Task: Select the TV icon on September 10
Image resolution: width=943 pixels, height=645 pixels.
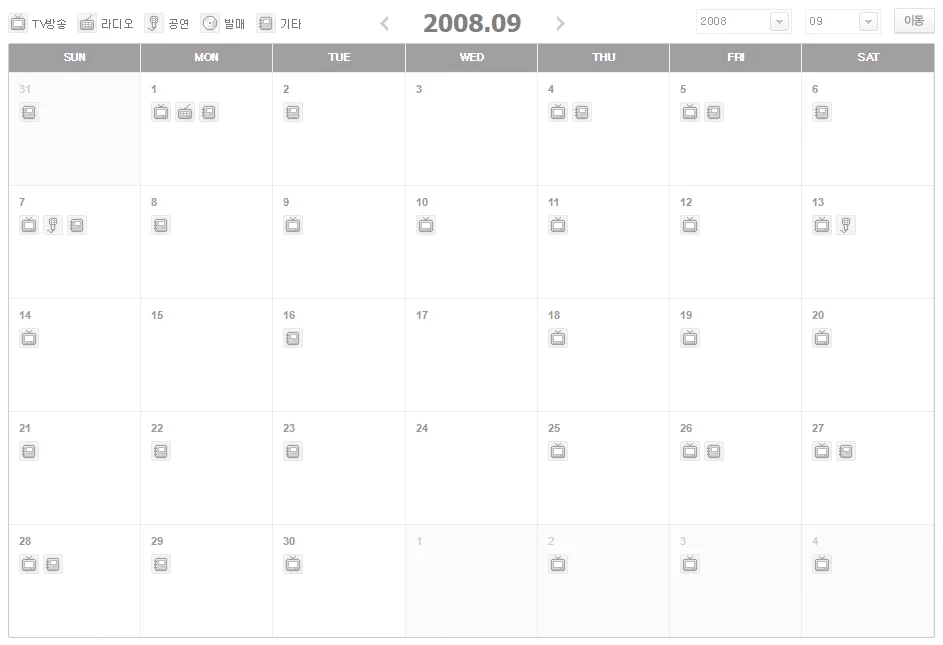Action: 426,225
